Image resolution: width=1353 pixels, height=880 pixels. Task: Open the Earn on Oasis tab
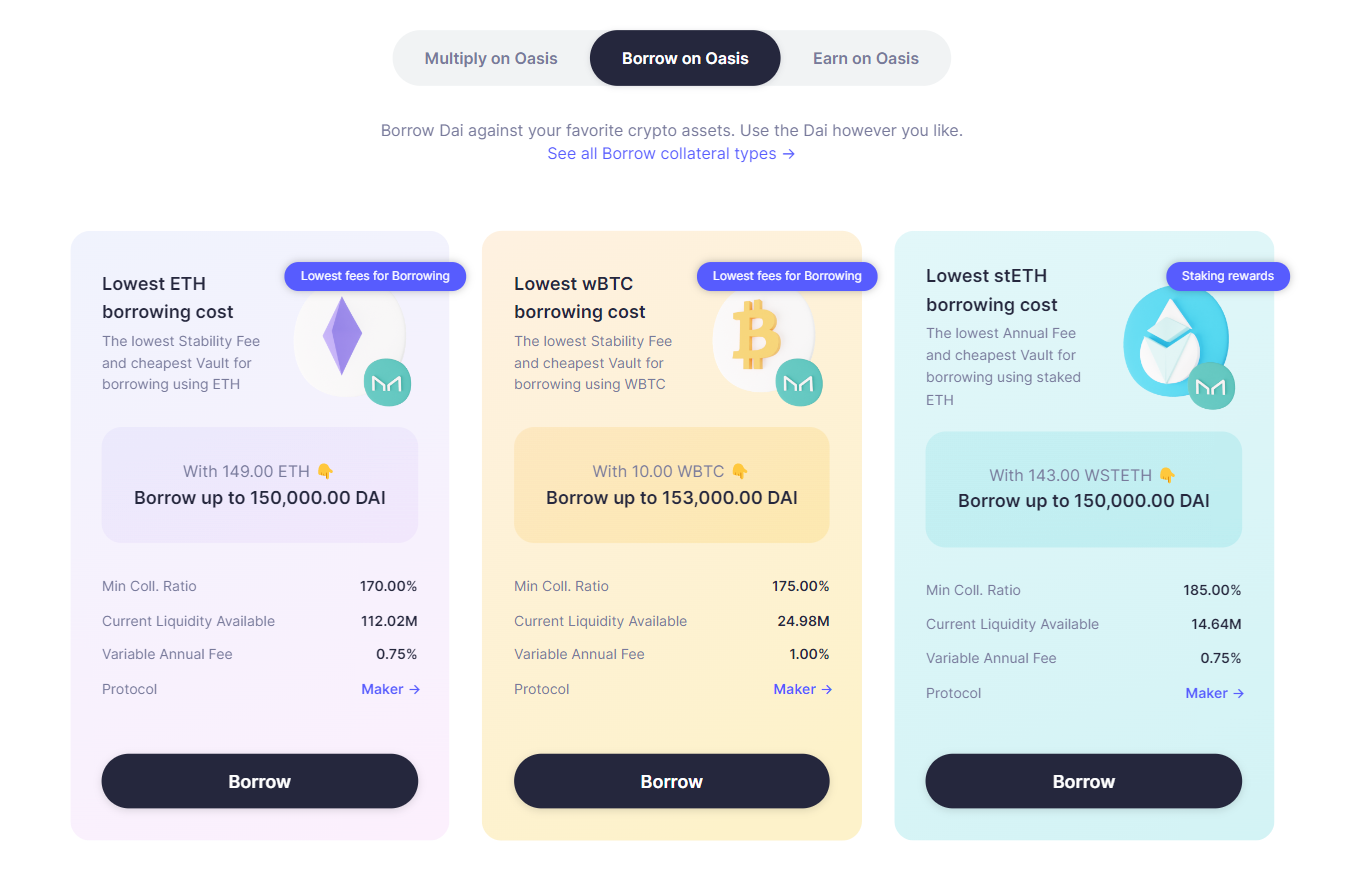(x=865, y=58)
